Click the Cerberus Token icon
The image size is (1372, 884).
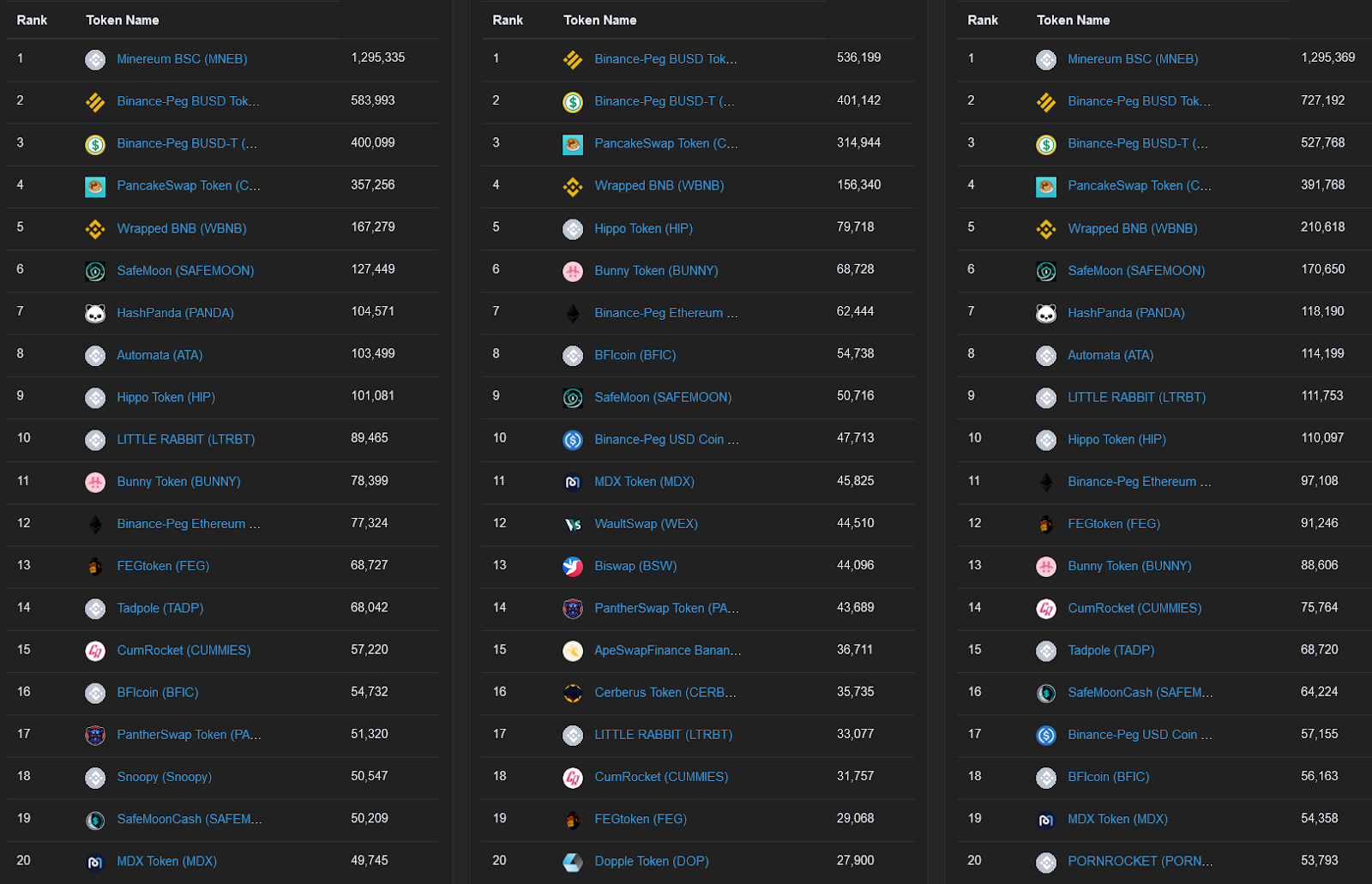point(573,693)
